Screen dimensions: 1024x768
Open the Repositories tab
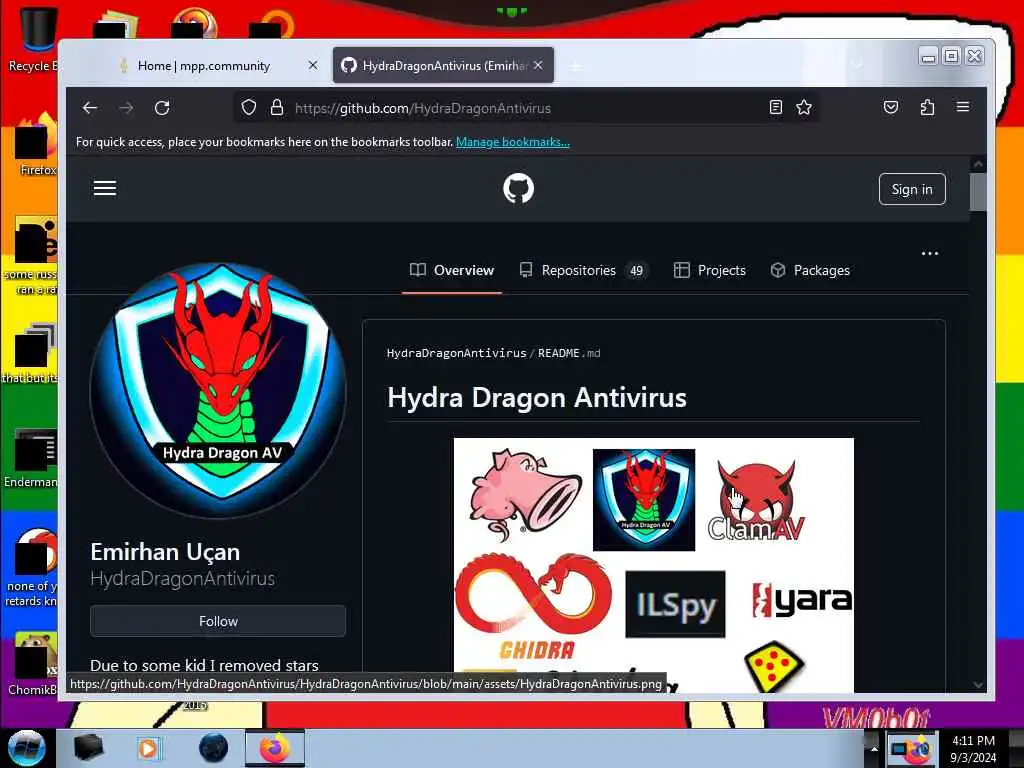[584, 270]
